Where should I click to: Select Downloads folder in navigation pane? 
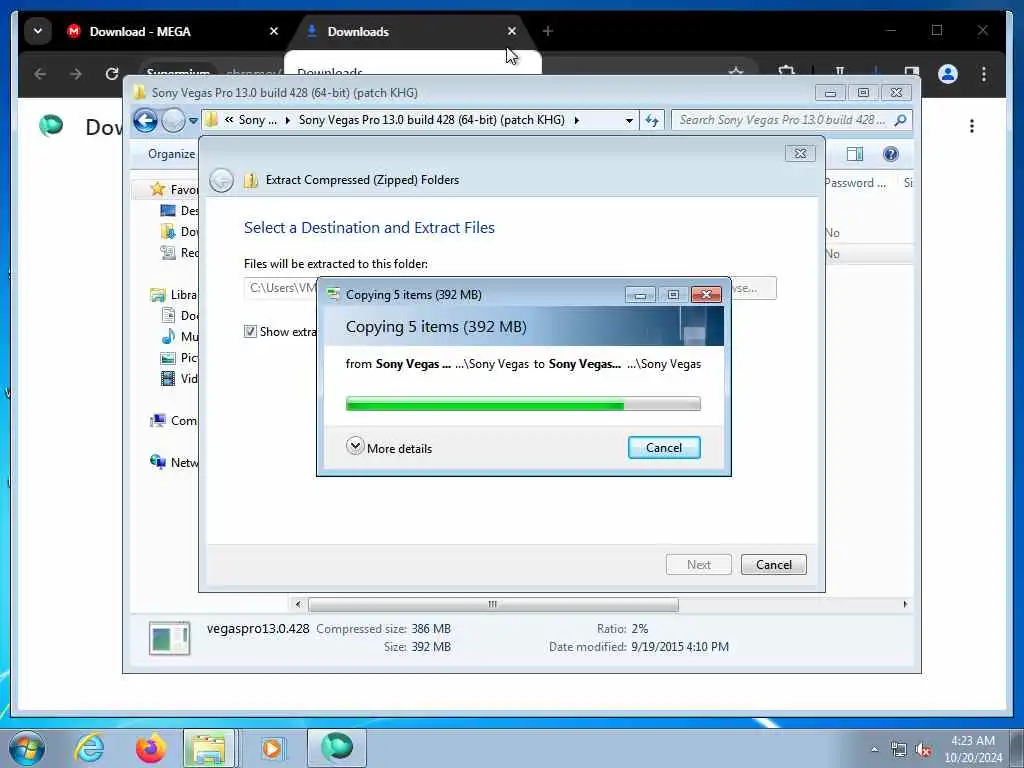pos(180,231)
